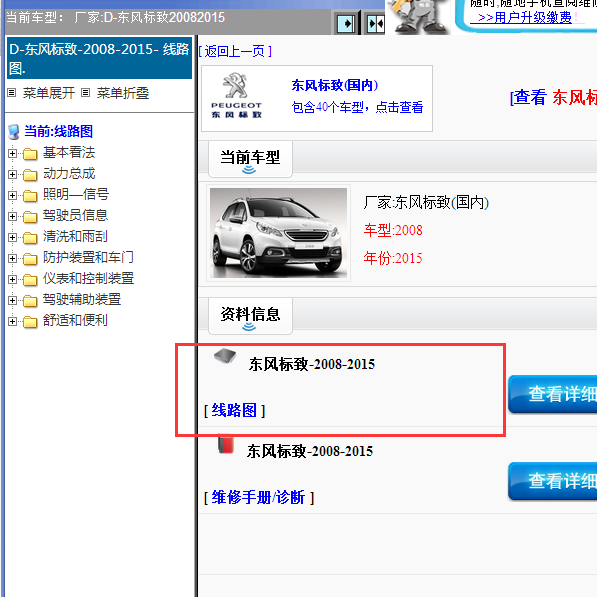
Task: Select 基本看法 tree label
Action: [69, 152]
